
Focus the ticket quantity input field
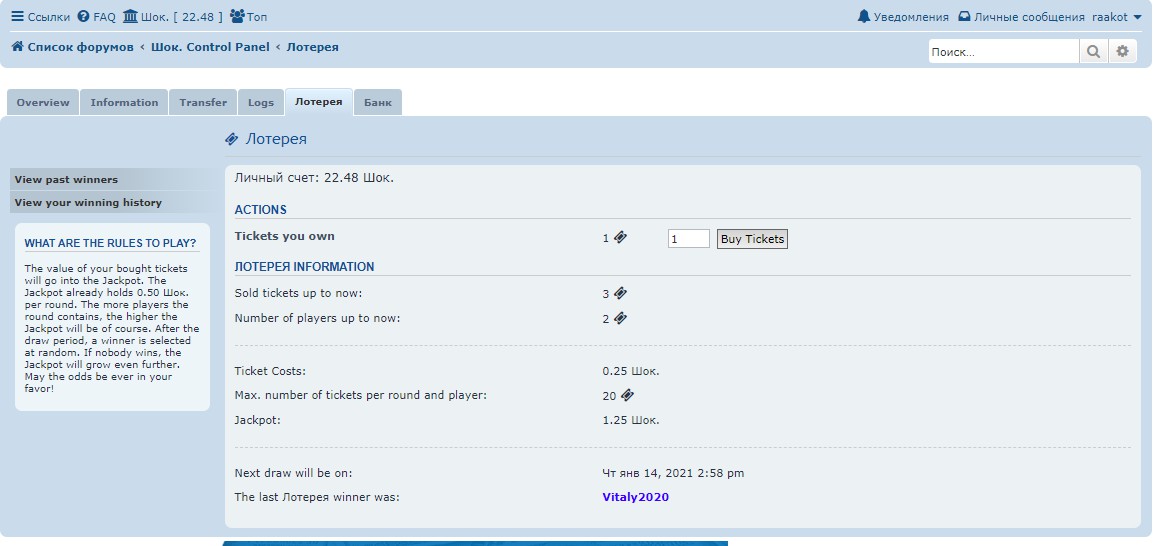[688, 239]
